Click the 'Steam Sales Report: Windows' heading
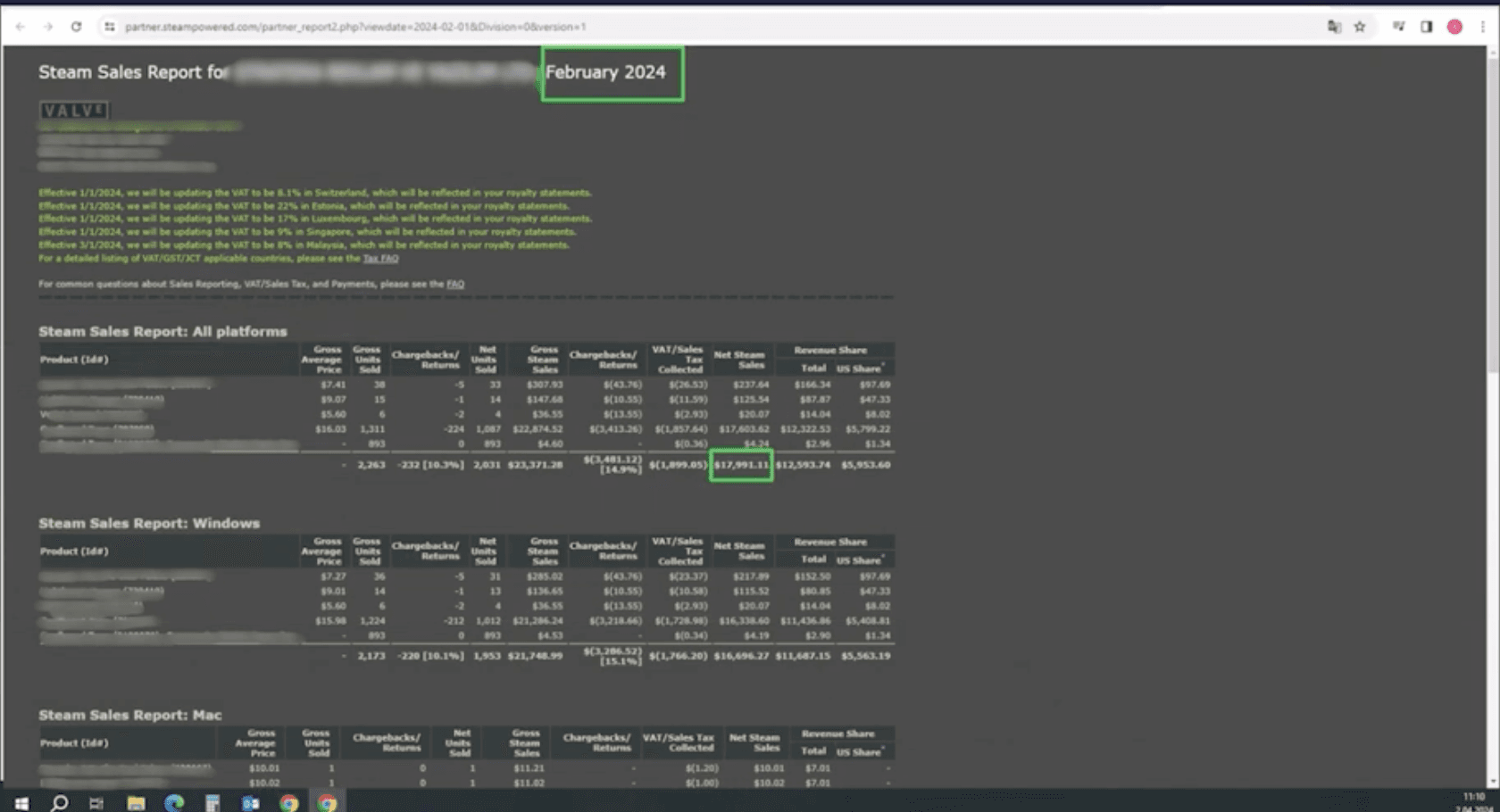Viewport: 1500px width, 812px height. (x=149, y=523)
